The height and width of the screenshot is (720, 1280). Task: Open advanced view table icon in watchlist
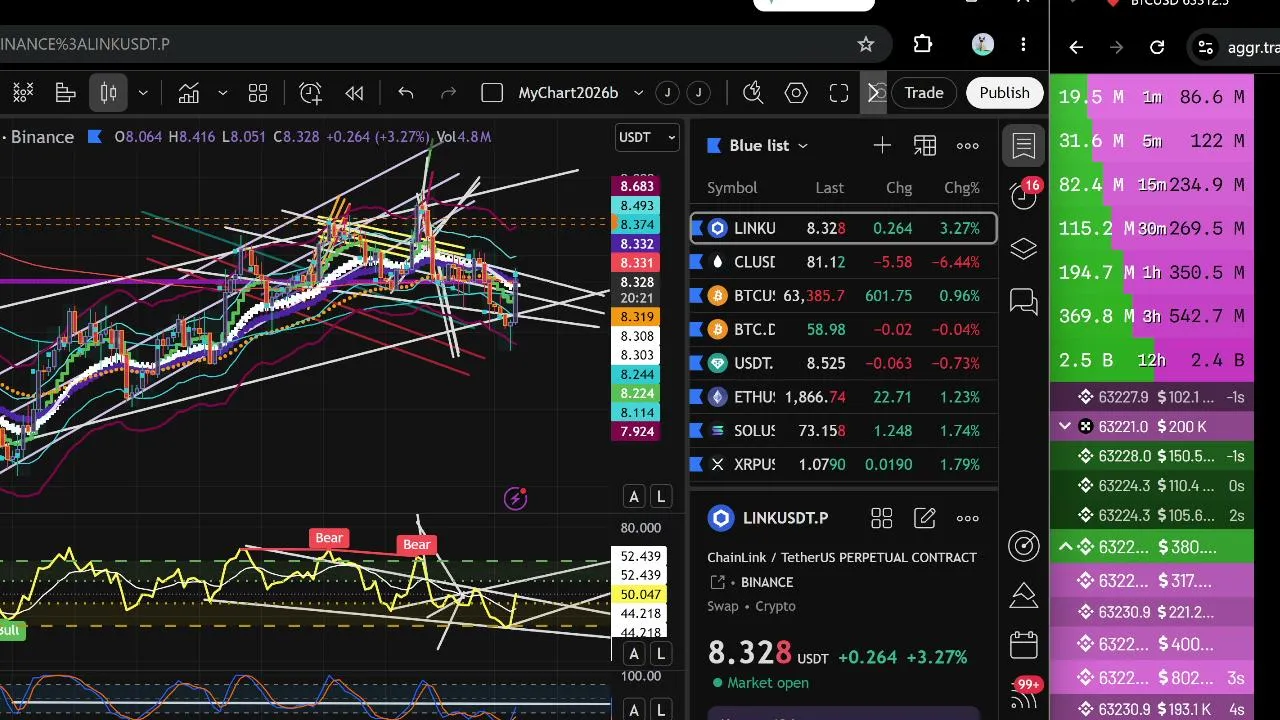tap(925, 146)
